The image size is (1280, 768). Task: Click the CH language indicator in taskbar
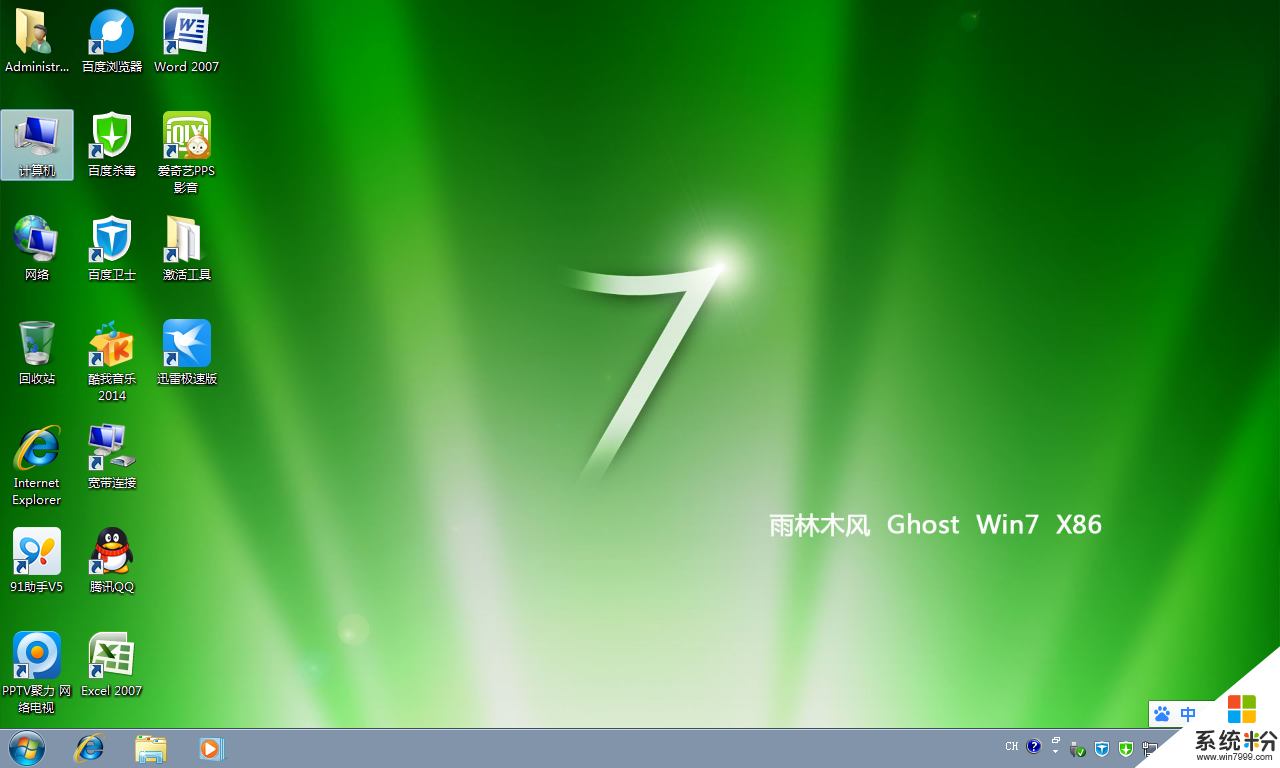point(1012,747)
